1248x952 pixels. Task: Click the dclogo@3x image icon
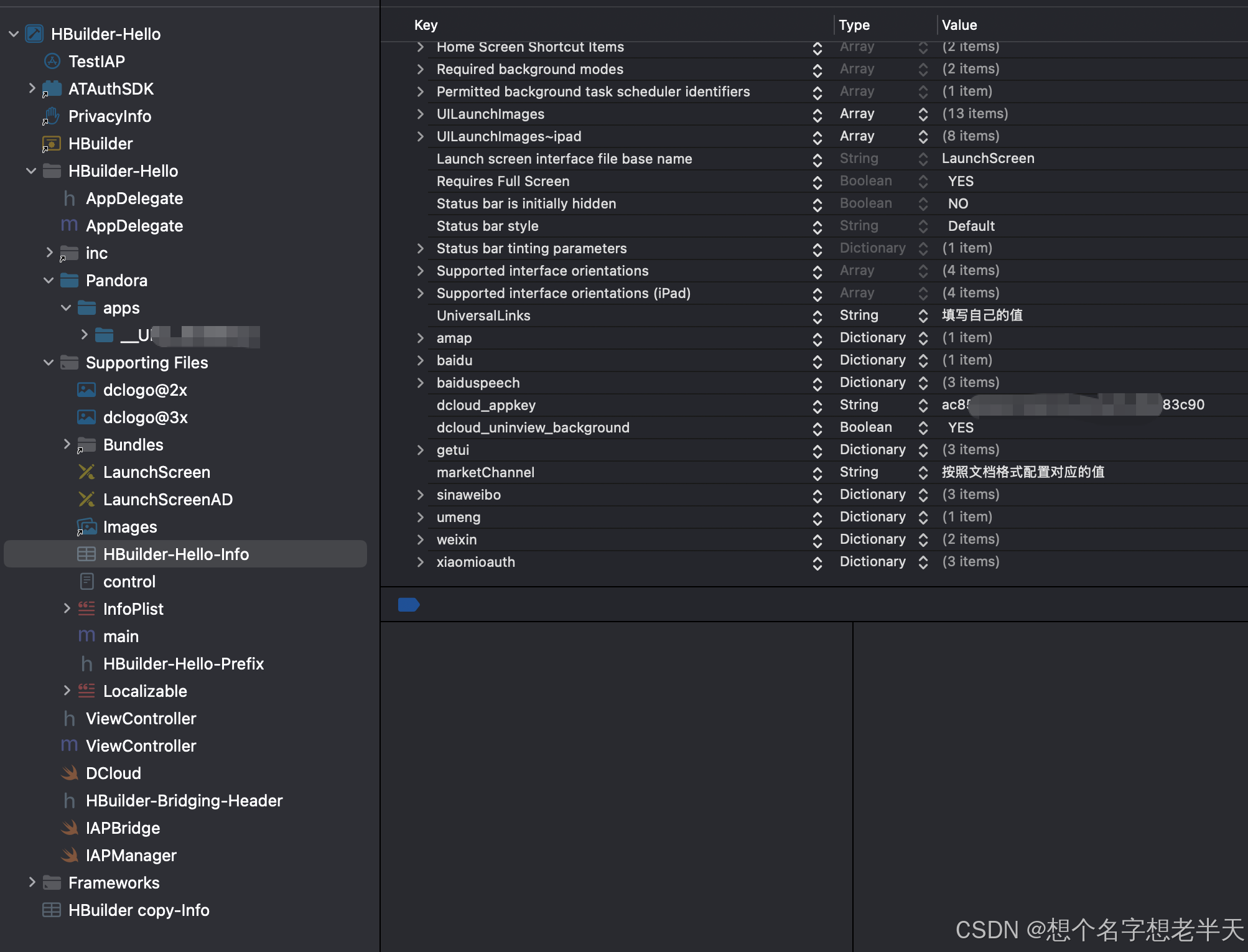tap(86, 417)
